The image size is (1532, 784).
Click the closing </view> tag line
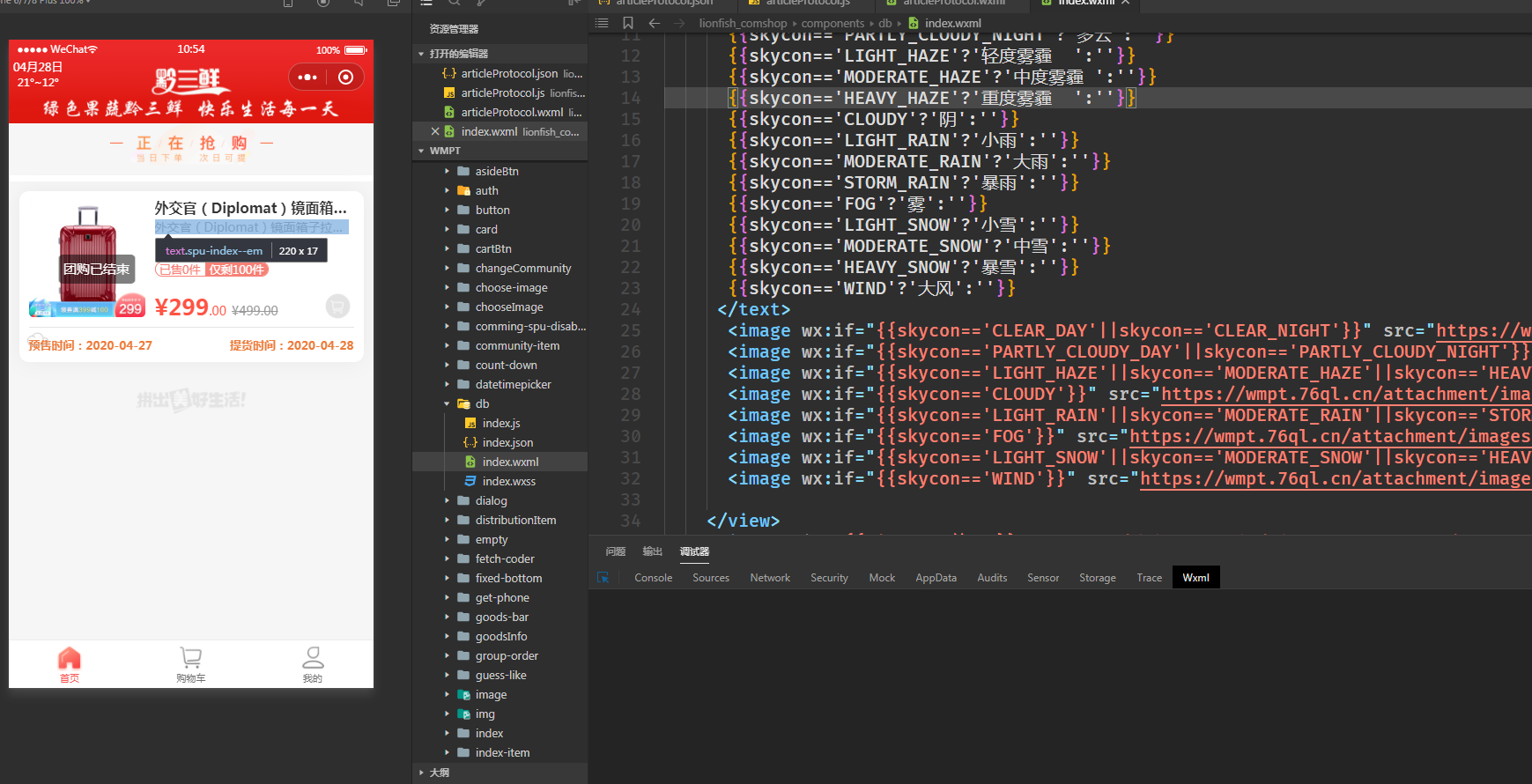743,521
